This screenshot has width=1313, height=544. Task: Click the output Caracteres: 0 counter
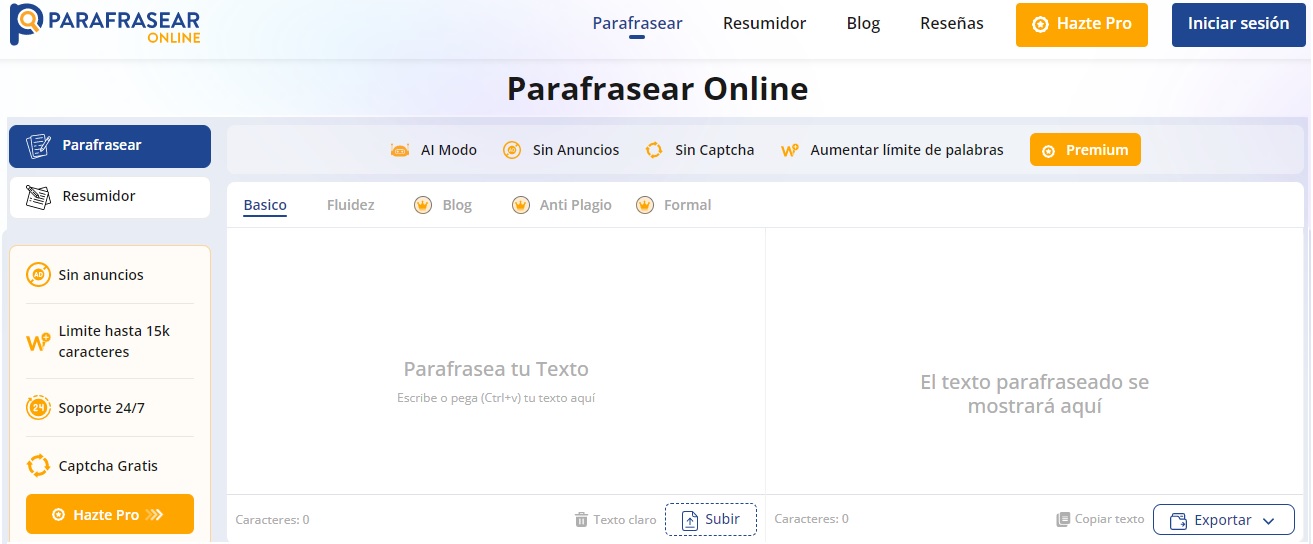click(x=811, y=520)
